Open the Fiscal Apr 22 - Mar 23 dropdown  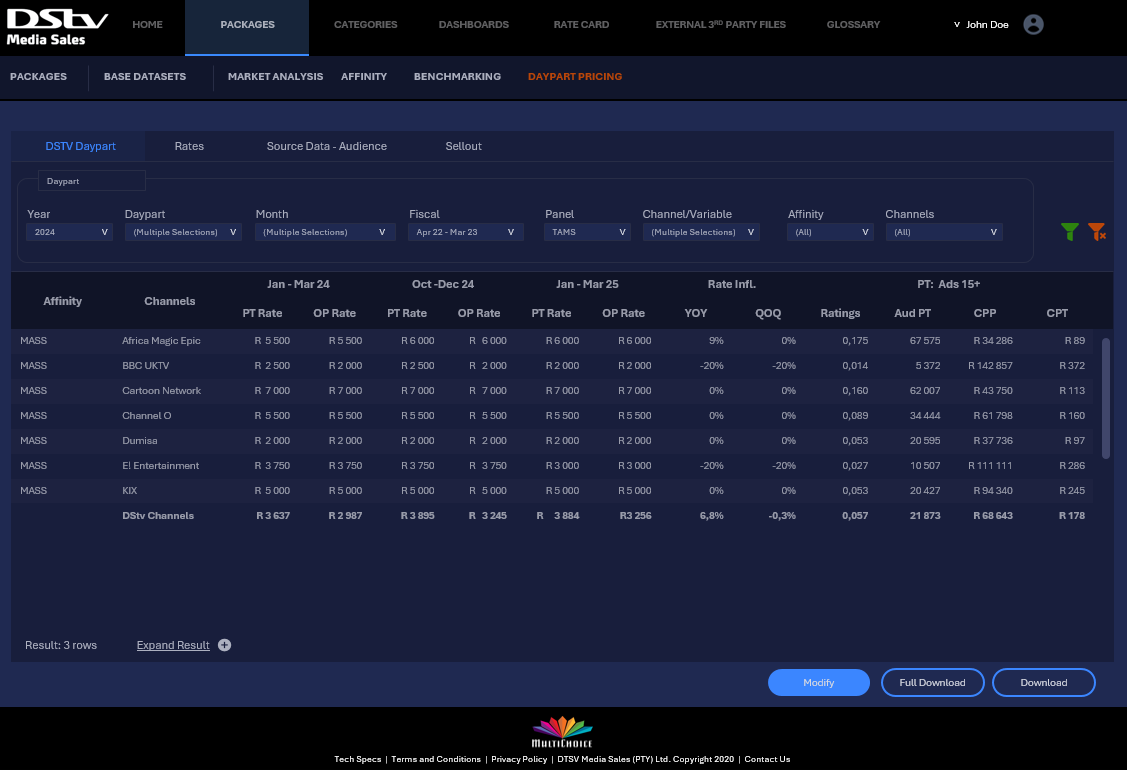tap(465, 232)
